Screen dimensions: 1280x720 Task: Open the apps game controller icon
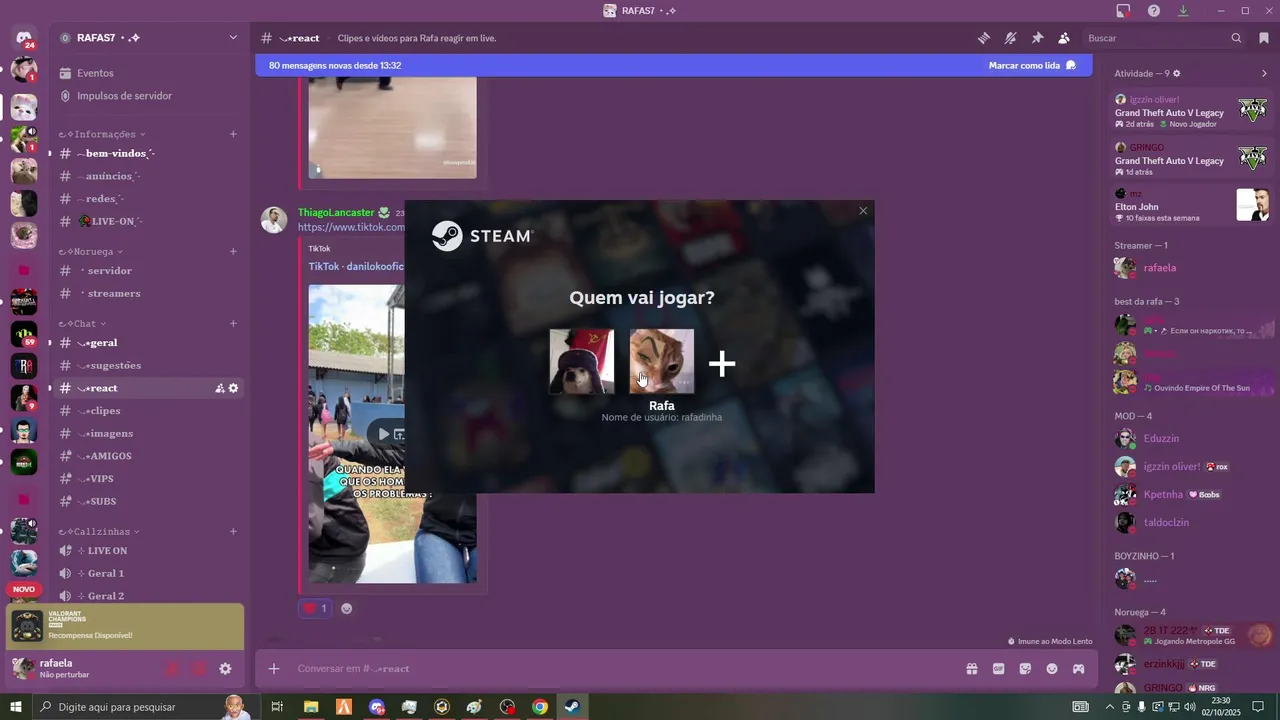(1079, 669)
